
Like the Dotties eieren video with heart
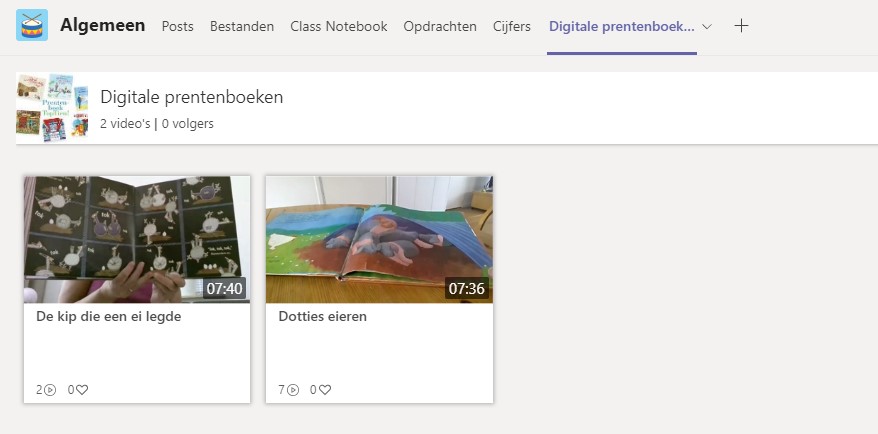[325, 390]
